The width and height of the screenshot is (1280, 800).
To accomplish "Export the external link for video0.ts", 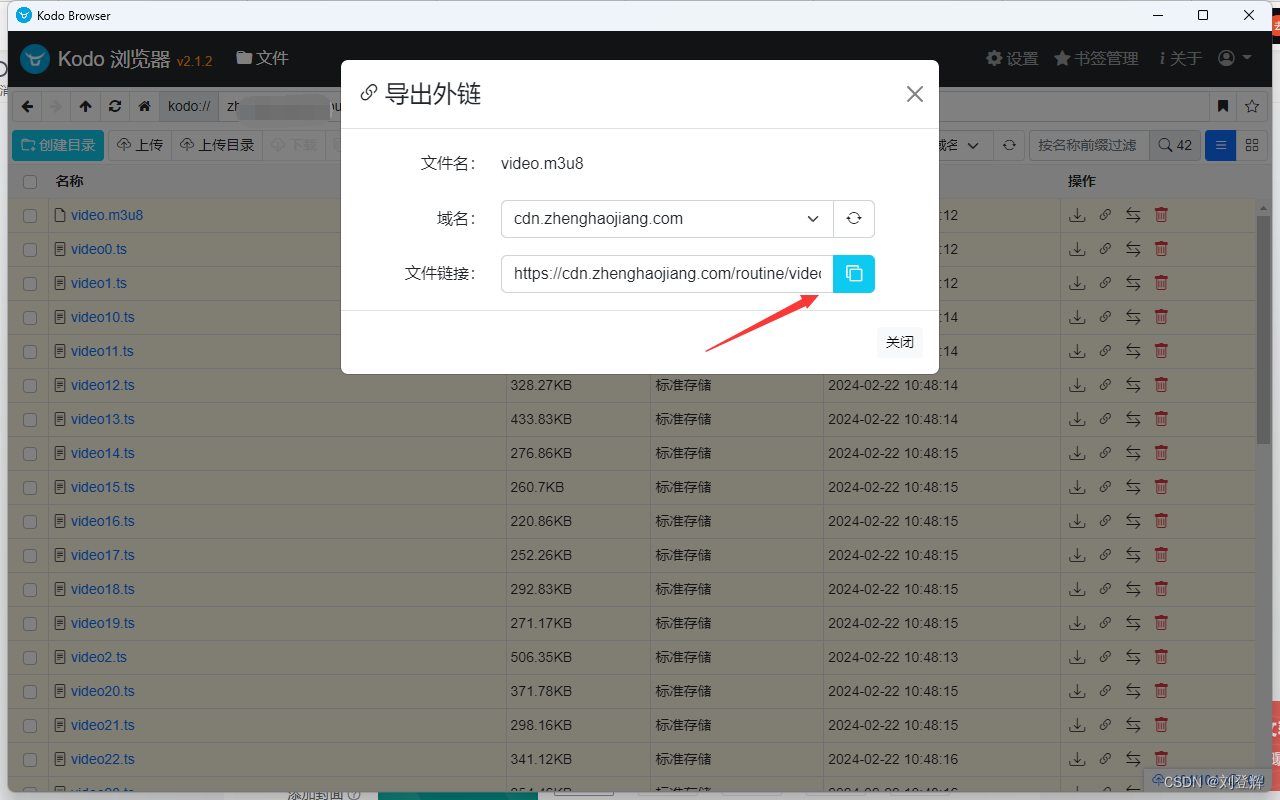I will tap(1105, 249).
